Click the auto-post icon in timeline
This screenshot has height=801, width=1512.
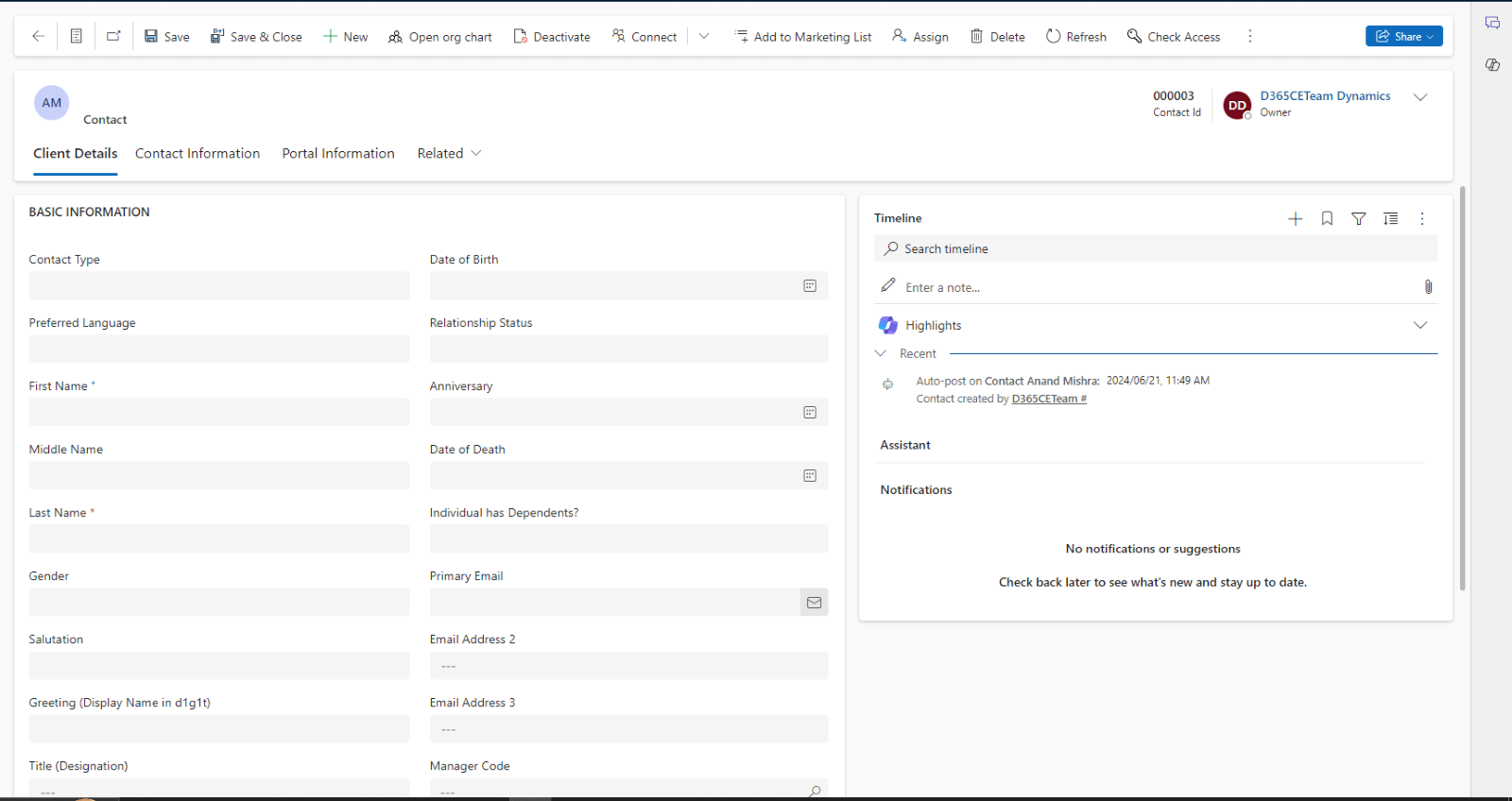coord(887,384)
